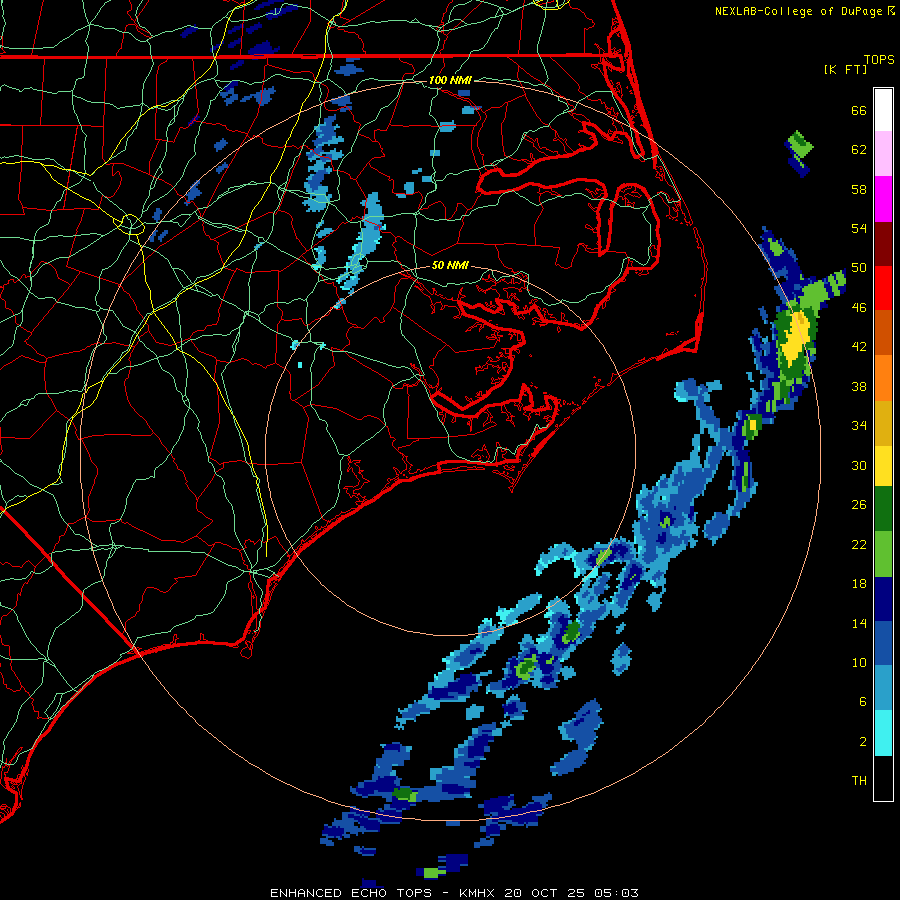Click the TH threshold label
Viewport: 900px width, 900px height.
click(859, 781)
